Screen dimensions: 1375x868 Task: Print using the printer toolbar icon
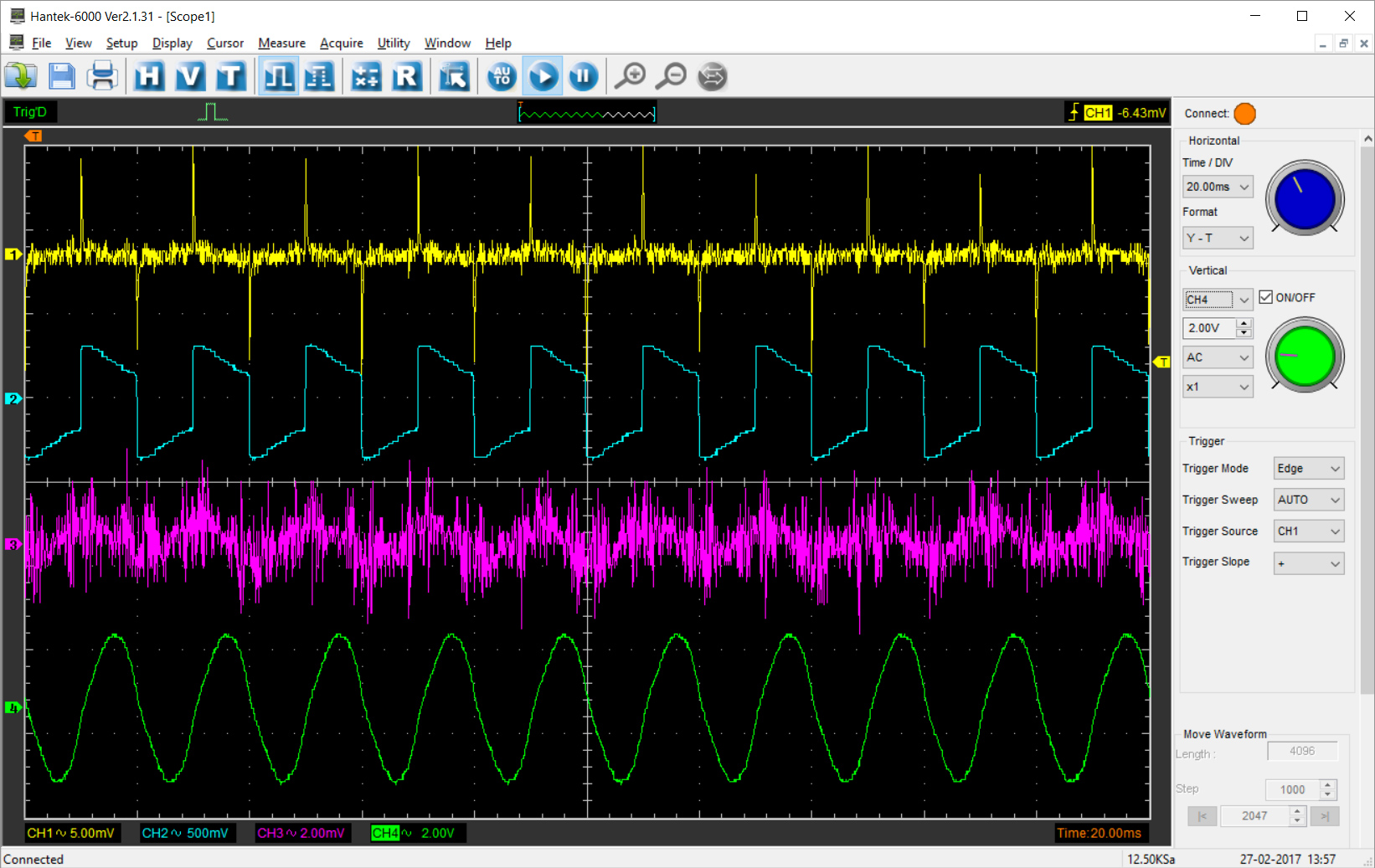[102, 77]
